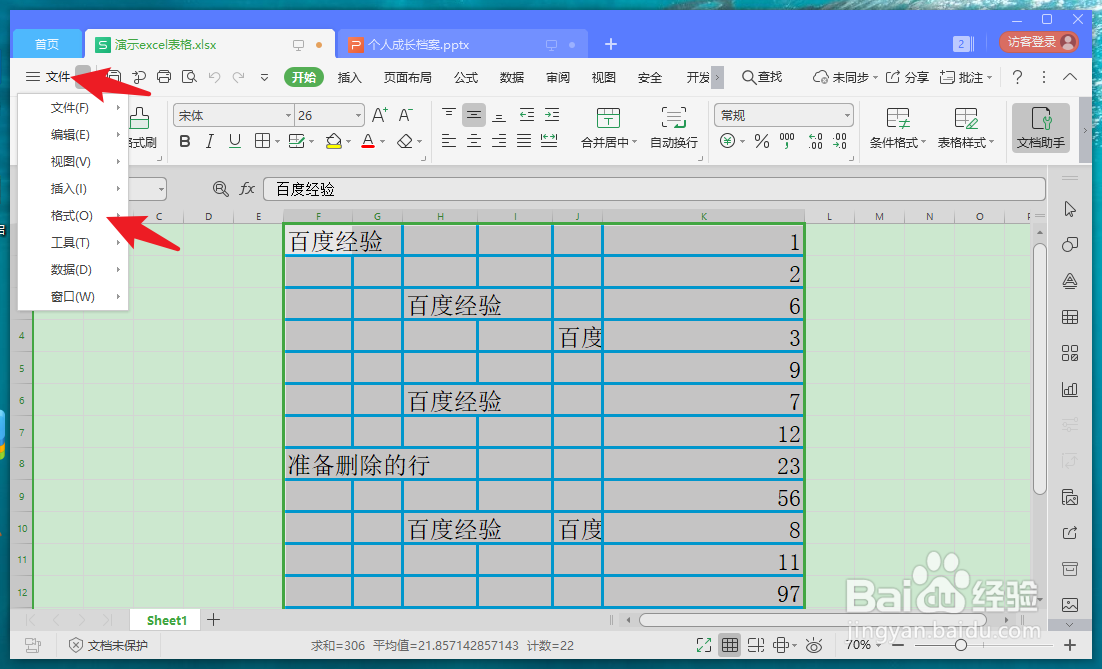Viewport: 1102px width, 669px height.
Task: Expand the quick access toolbar customize arrow
Action: pyautogui.click(x=264, y=77)
